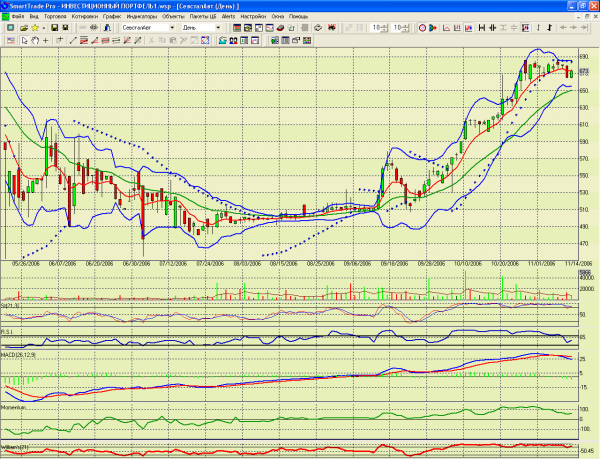Open the Индикаторы menu

click(142, 16)
